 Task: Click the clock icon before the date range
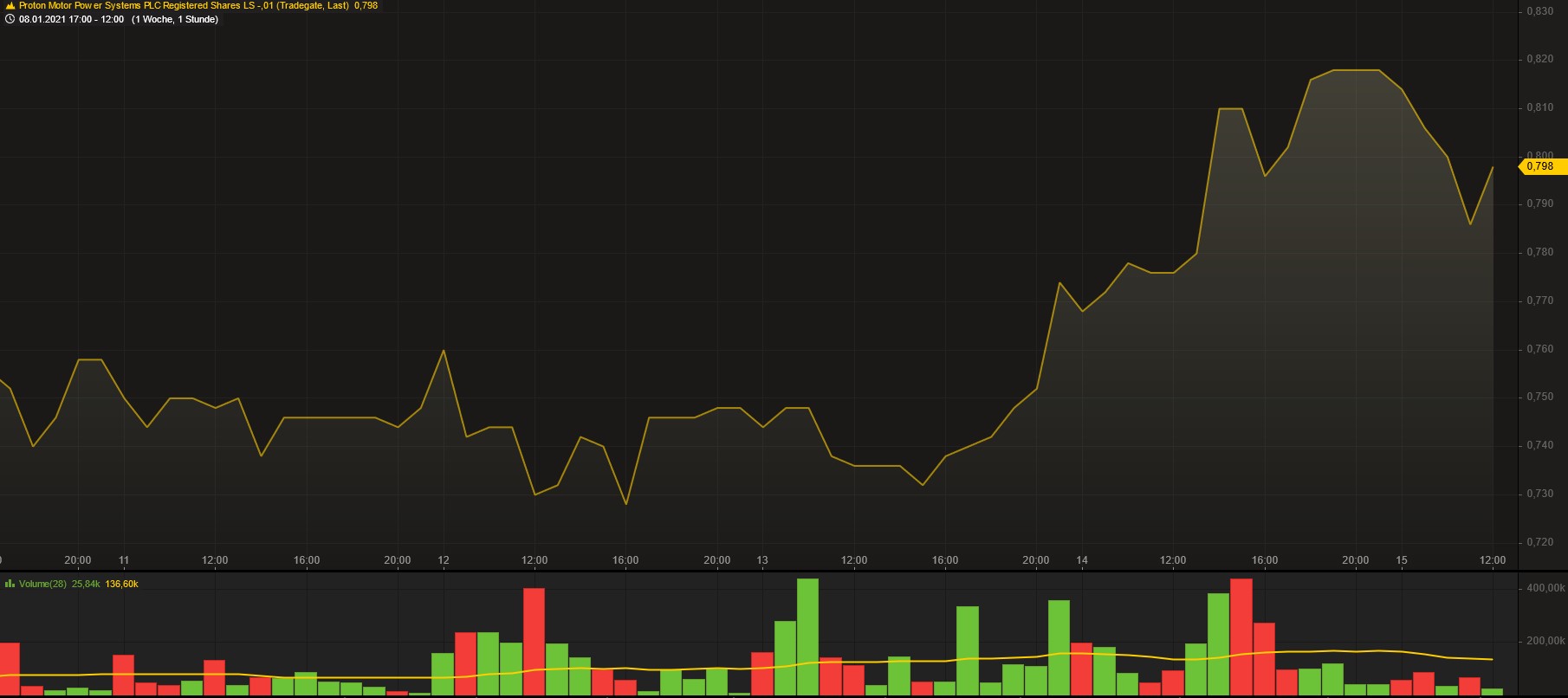pyautogui.click(x=10, y=19)
